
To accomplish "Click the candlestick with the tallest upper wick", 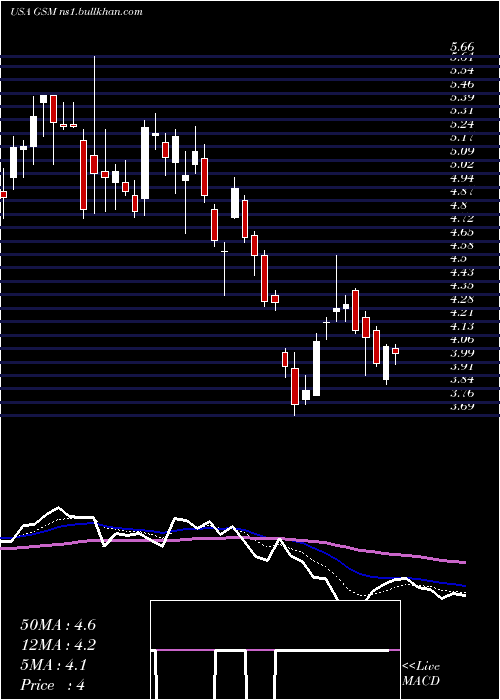I will coord(94,164).
